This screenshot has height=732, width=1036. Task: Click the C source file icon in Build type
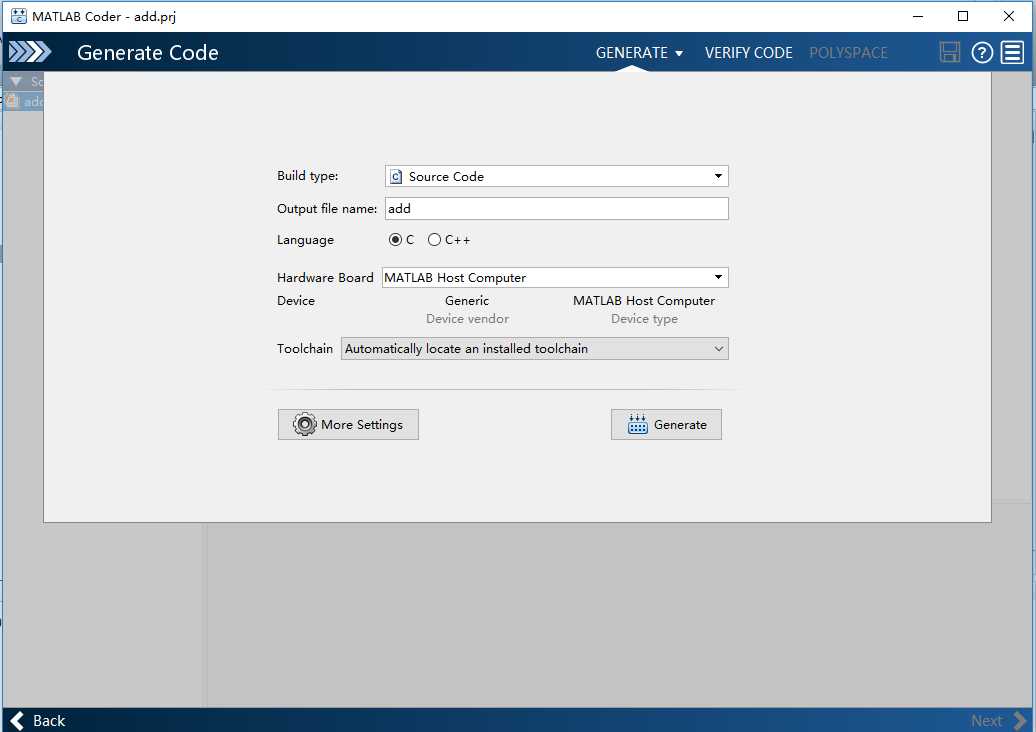click(396, 176)
